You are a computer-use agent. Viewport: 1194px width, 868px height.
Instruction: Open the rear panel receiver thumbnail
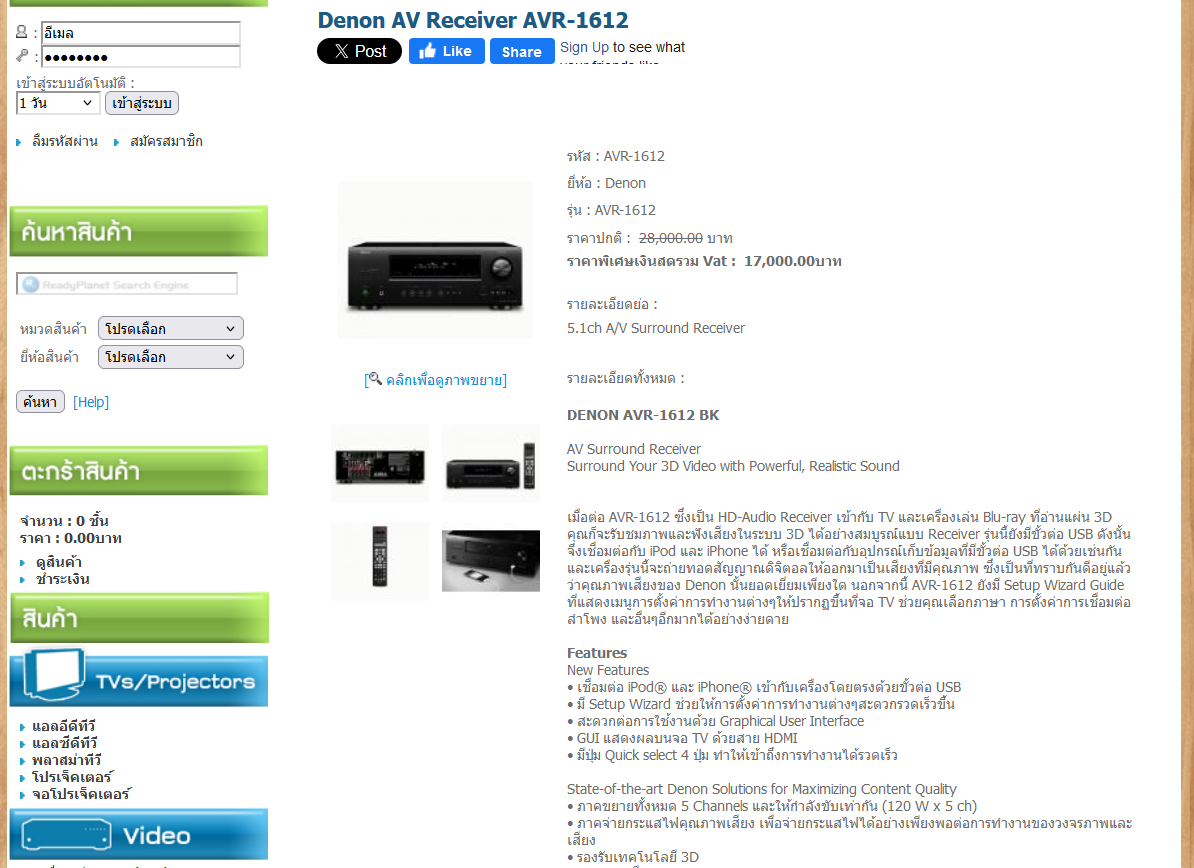380,464
